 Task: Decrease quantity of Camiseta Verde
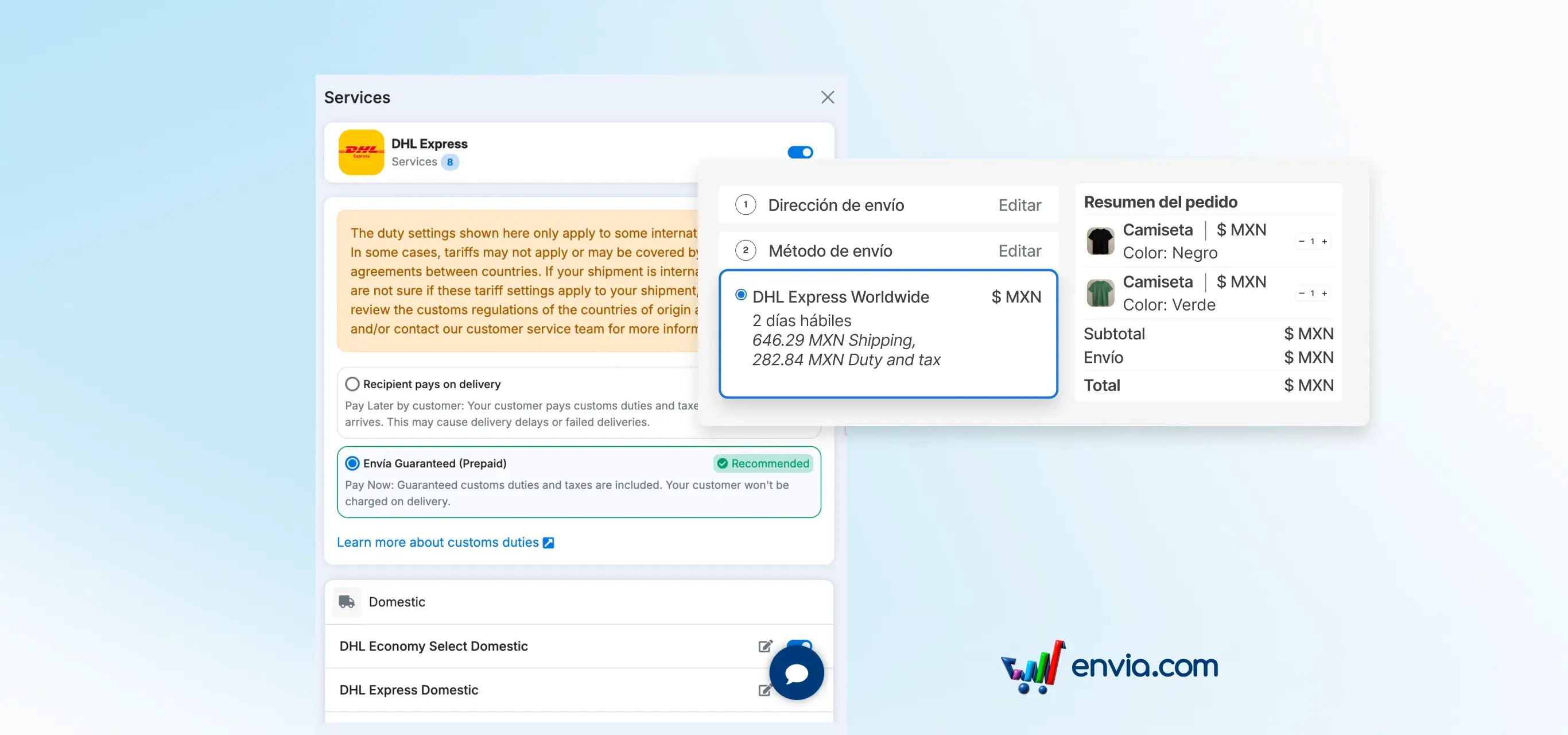coord(1301,293)
